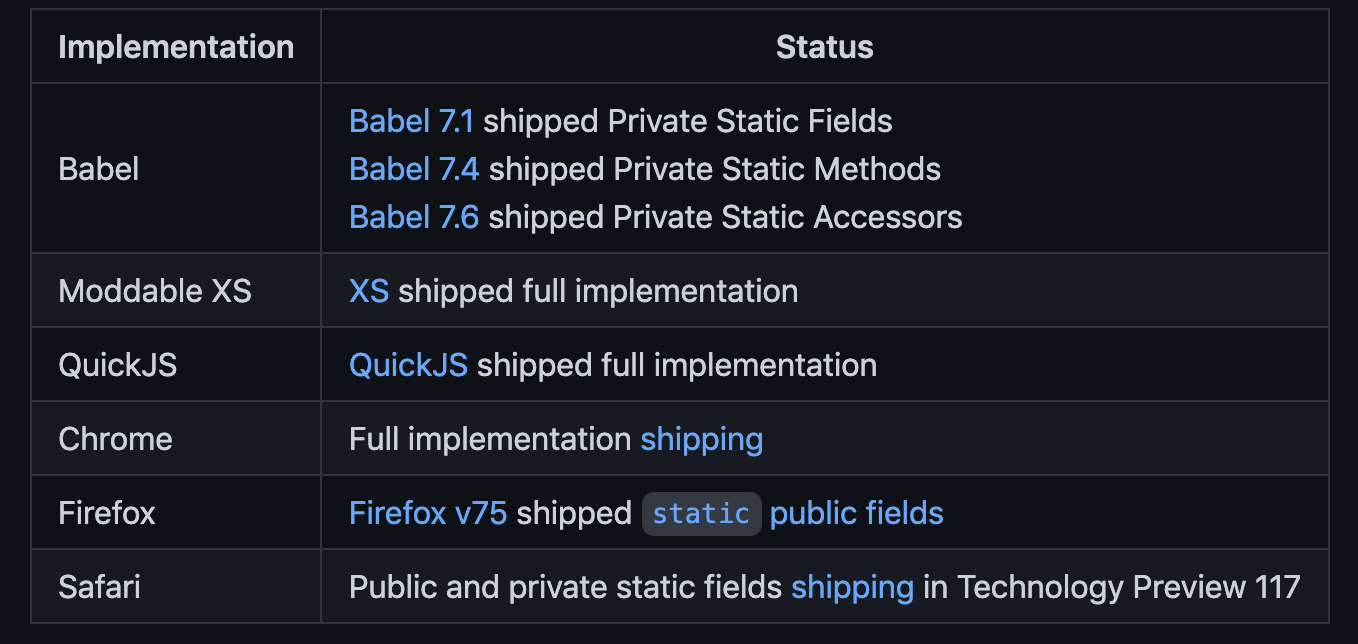The image size is (1358, 644).
Task: Click the text Private Static Accessors
Action: point(785,217)
